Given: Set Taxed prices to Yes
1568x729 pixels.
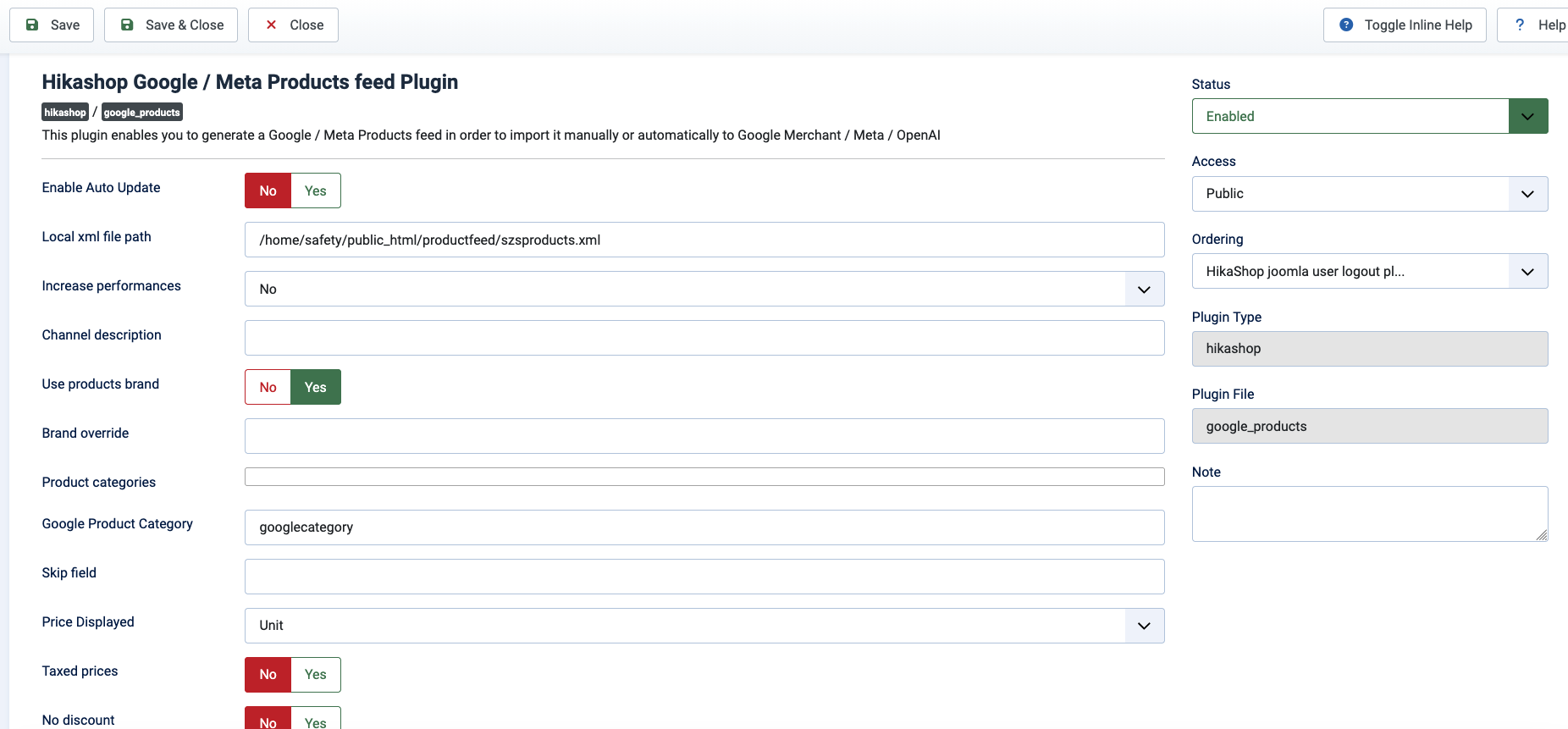Looking at the screenshot, I should [316, 675].
